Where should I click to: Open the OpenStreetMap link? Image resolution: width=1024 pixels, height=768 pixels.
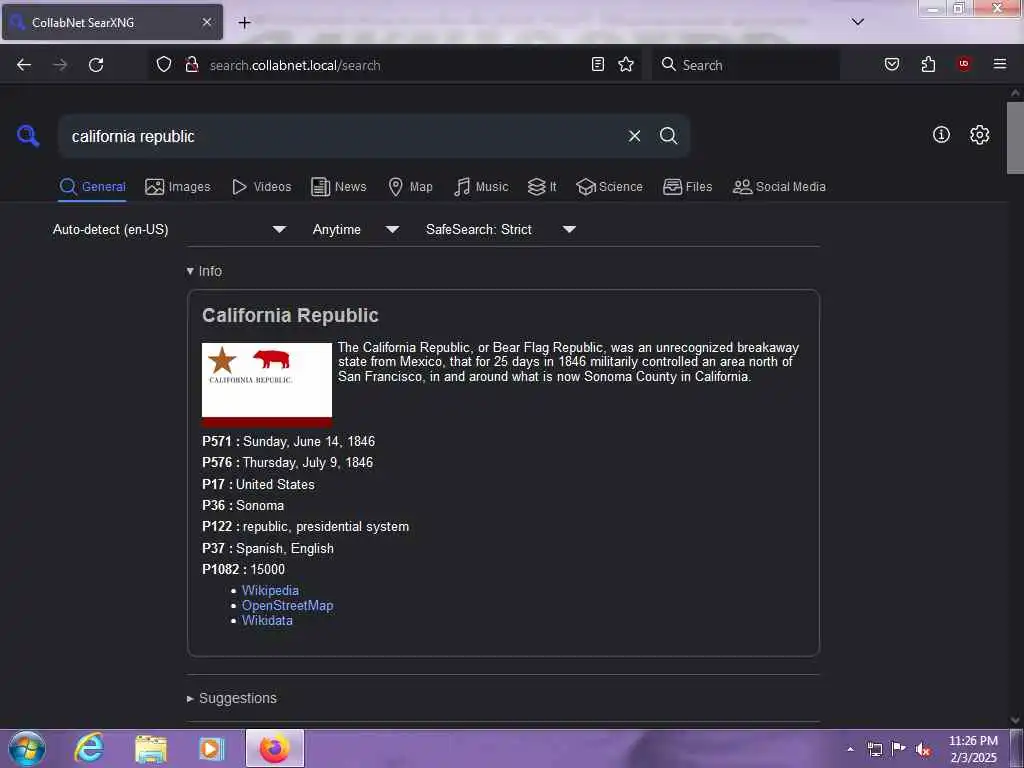point(287,605)
